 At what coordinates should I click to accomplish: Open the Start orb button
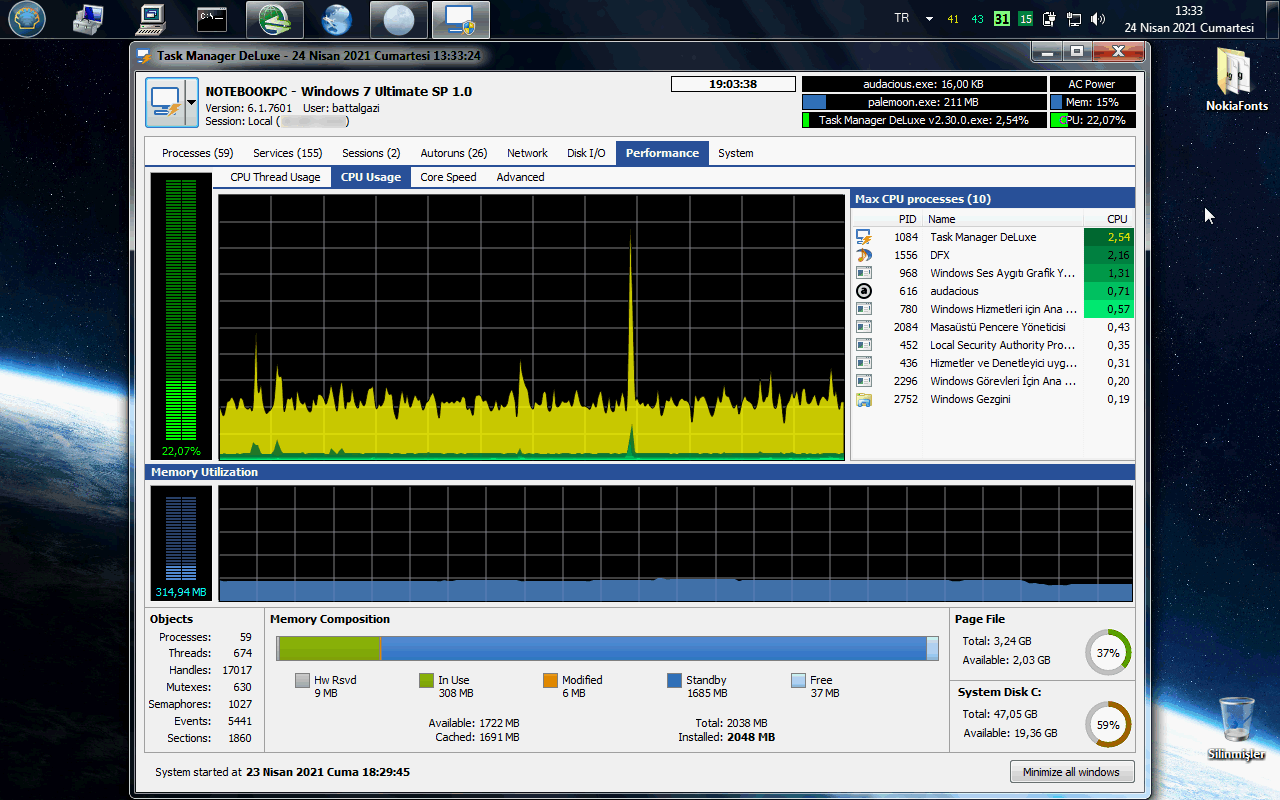click(x=27, y=18)
